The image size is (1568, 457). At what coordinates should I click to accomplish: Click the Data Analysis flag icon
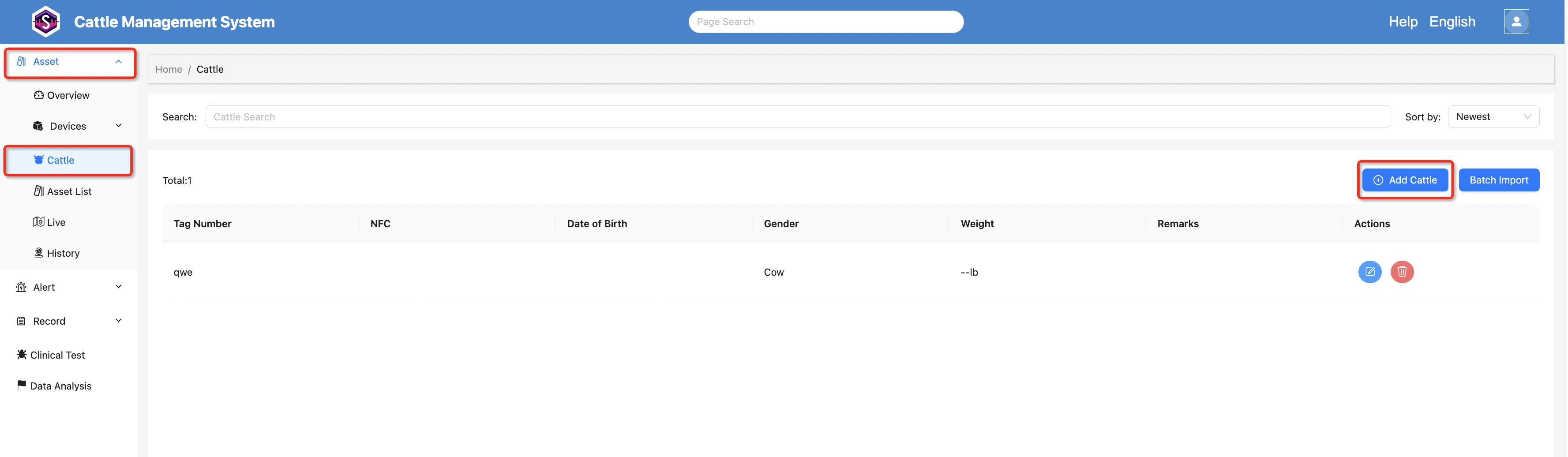pos(22,385)
